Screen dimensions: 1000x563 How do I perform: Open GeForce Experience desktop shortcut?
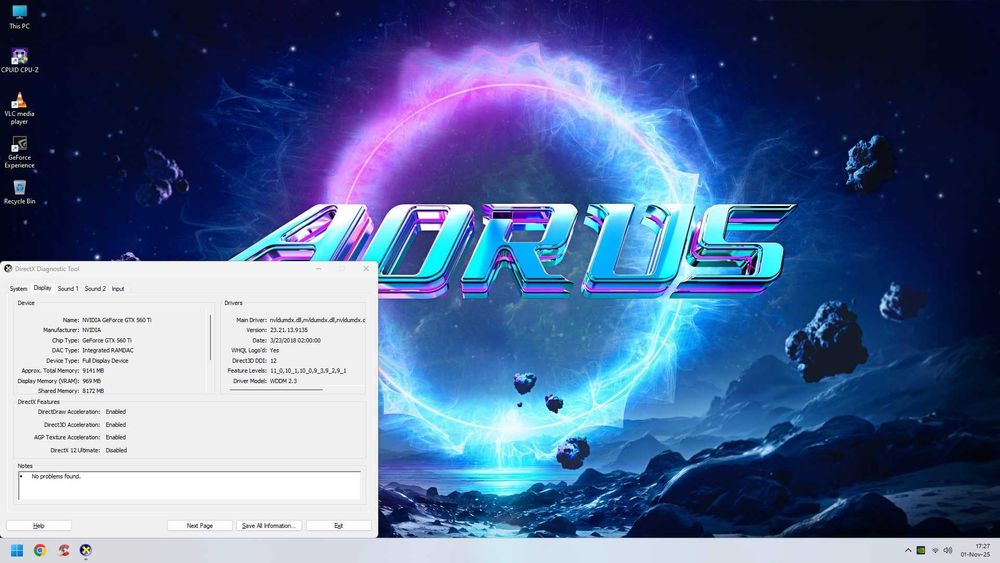click(x=19, y=152)
